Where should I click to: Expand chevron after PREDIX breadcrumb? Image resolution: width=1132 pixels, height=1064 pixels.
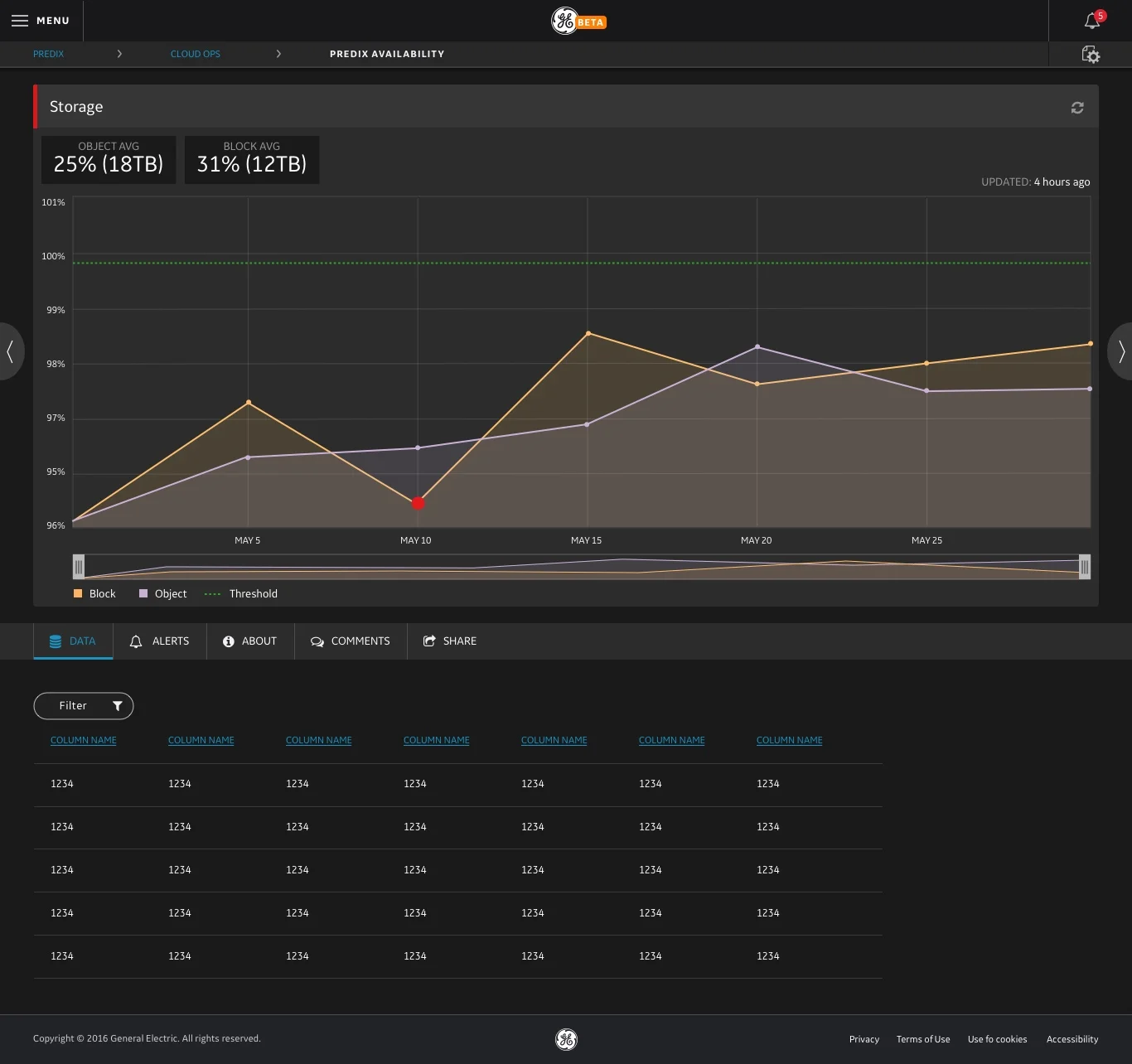[x=119, y=54]
